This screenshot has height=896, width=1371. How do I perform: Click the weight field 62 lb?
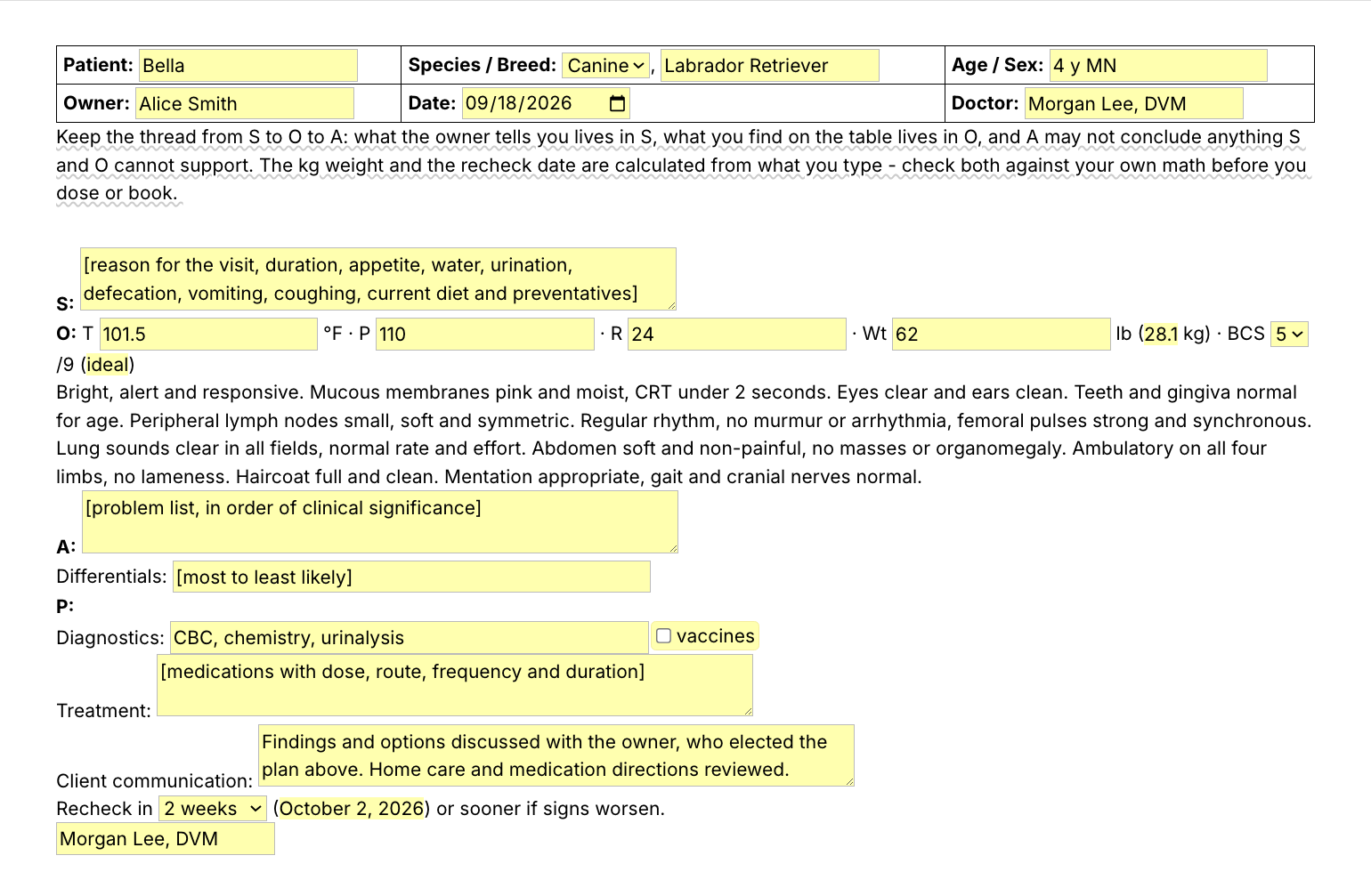1002,335
